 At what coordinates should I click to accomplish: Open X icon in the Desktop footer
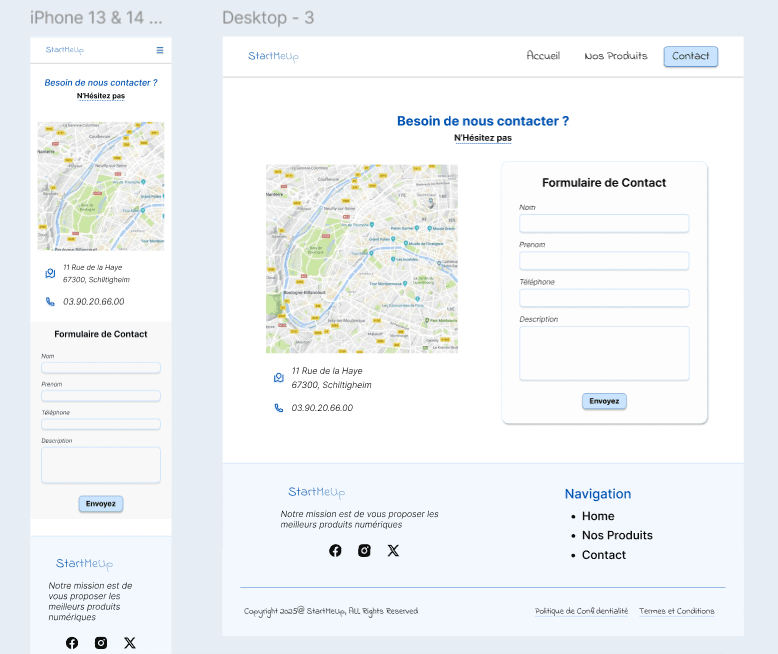(x=393, y=550)
